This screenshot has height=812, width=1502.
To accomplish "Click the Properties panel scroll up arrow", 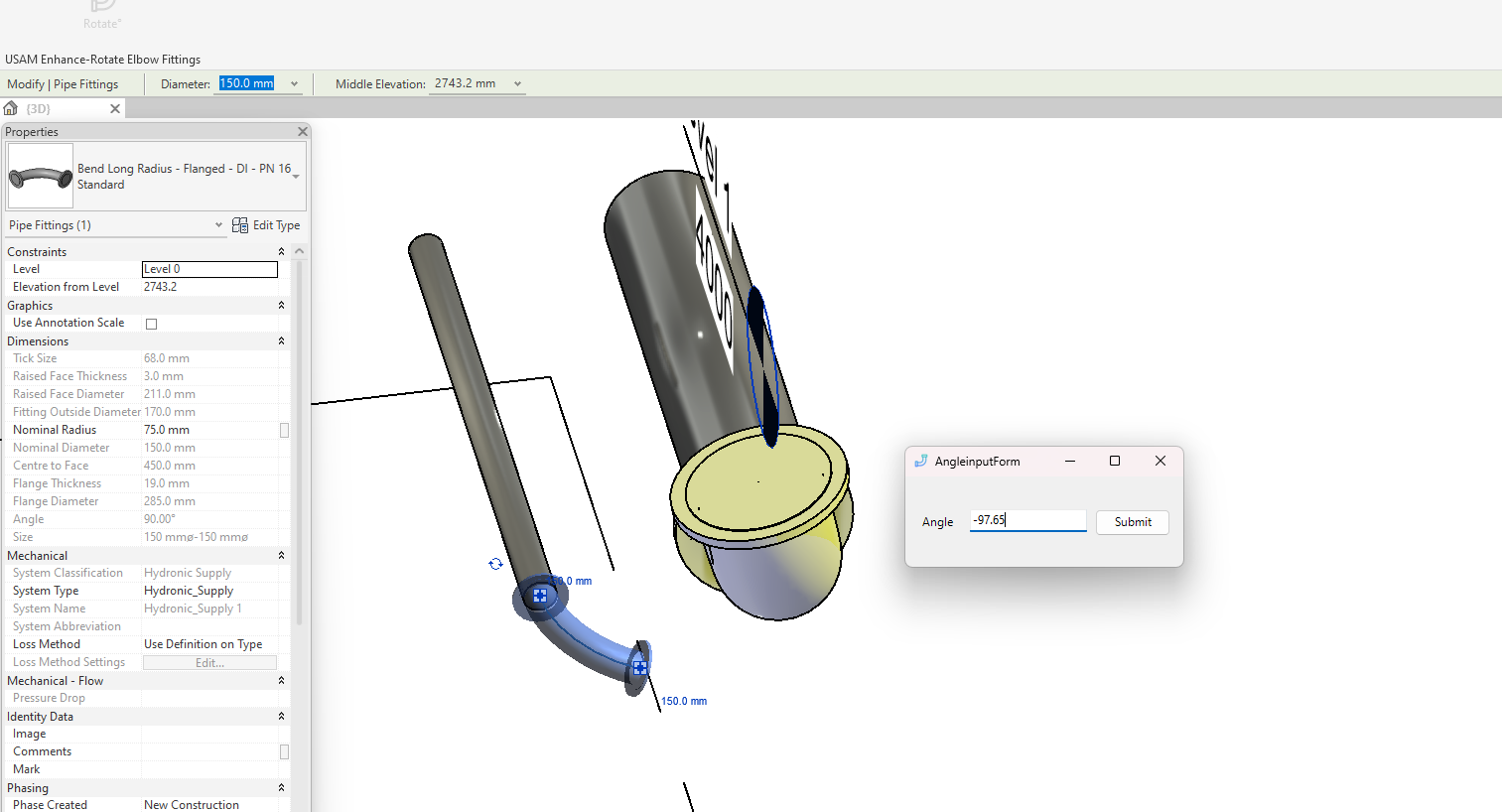I will [x=299, y=251].
